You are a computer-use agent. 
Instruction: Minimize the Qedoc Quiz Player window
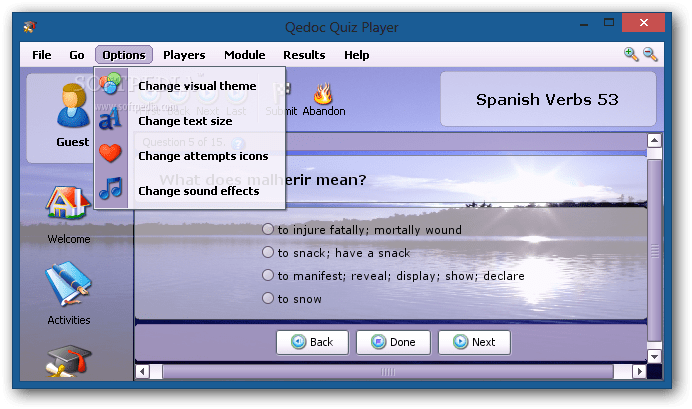pos(584,24)
